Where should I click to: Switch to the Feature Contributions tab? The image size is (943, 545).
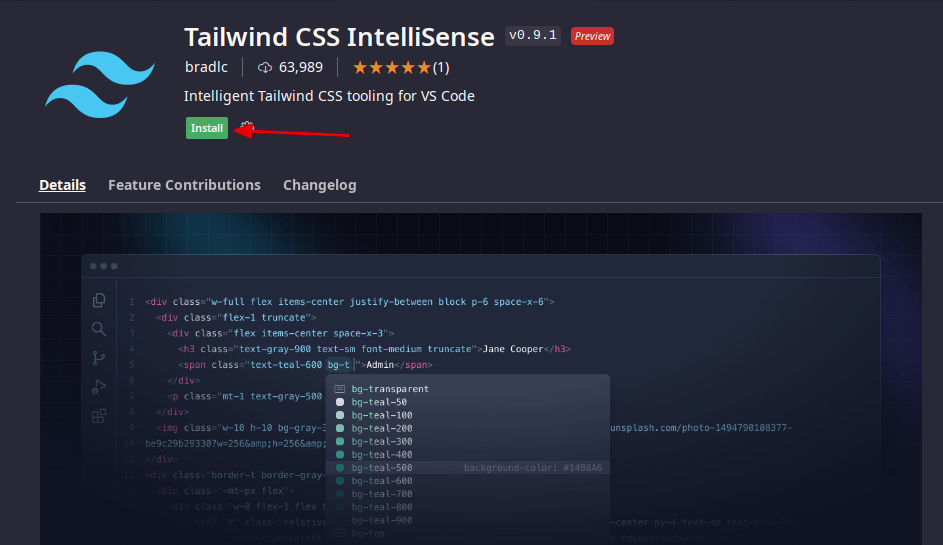(184, 185)
